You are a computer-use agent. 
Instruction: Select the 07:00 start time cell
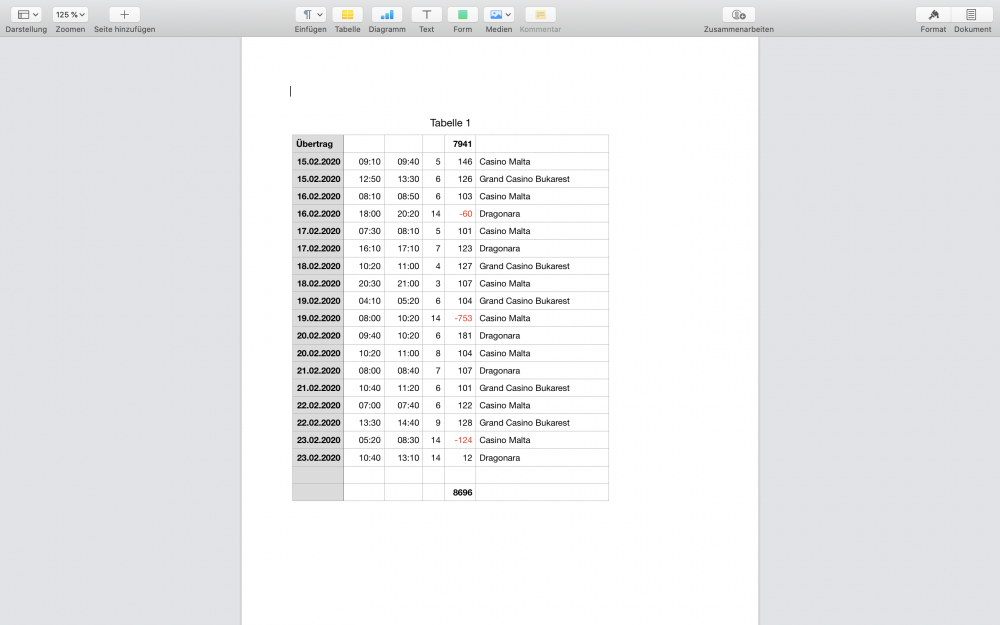tap(364, 405)
